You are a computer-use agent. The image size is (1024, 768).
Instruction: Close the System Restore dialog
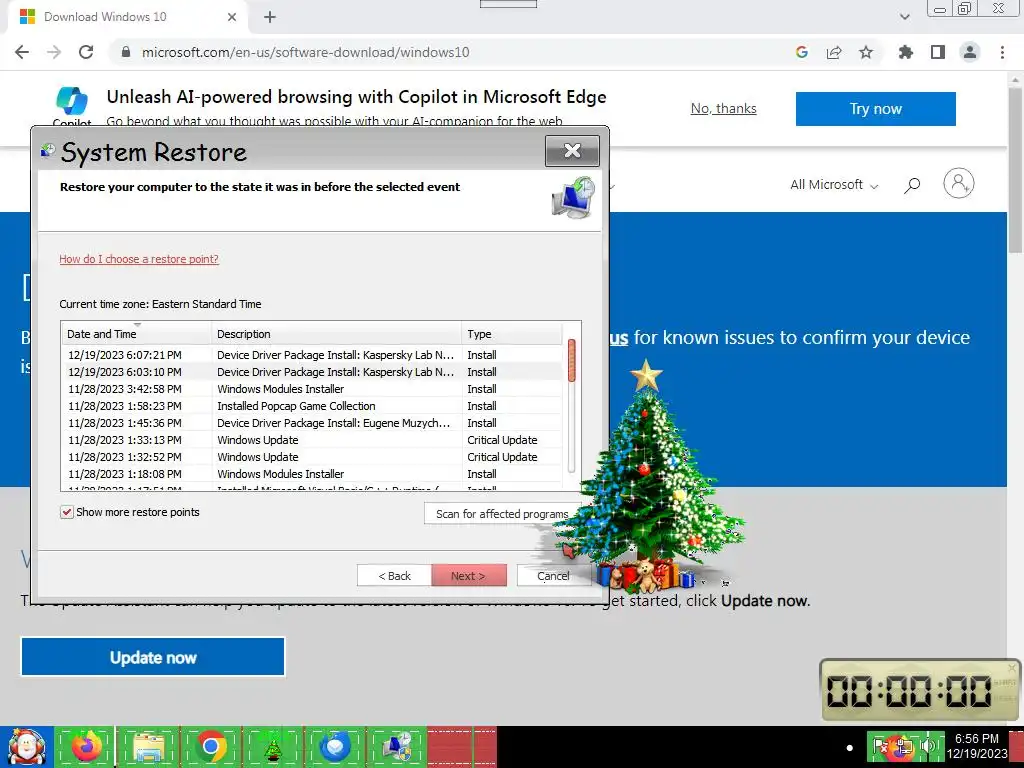[x=572, y=151]
